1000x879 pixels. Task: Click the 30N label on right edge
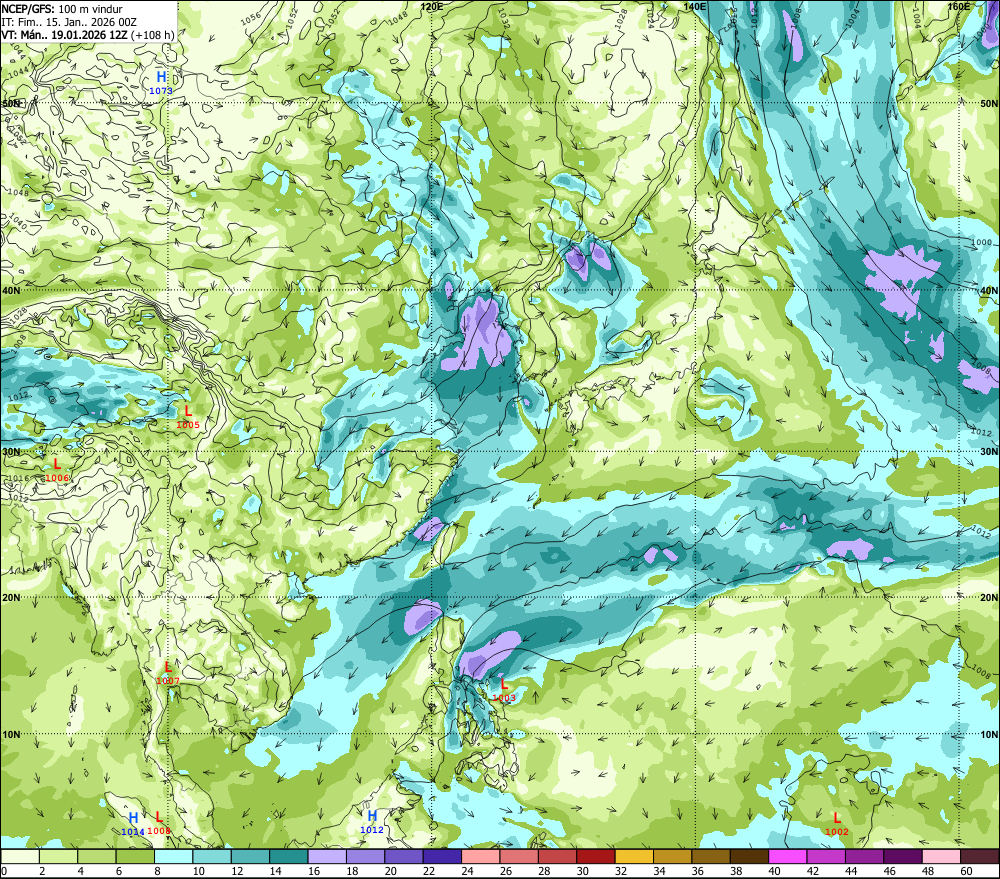point(989,452)
